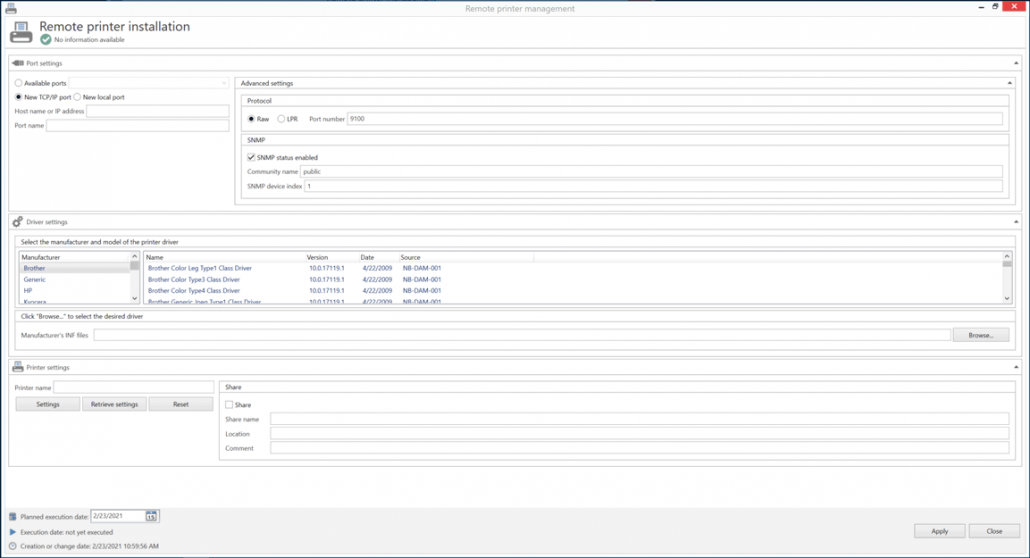Click the Port name input field
1030x558 pixels.
coord(137,126)
